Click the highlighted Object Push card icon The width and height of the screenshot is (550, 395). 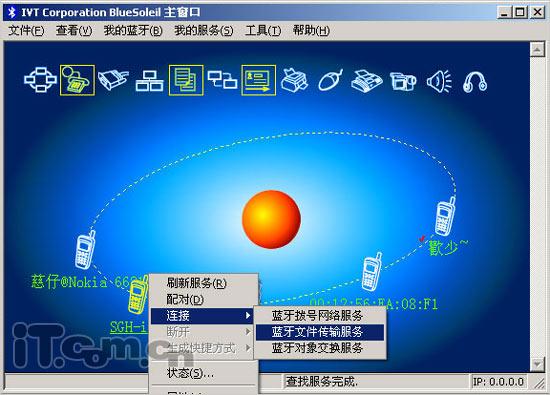(x=259, y=80)
